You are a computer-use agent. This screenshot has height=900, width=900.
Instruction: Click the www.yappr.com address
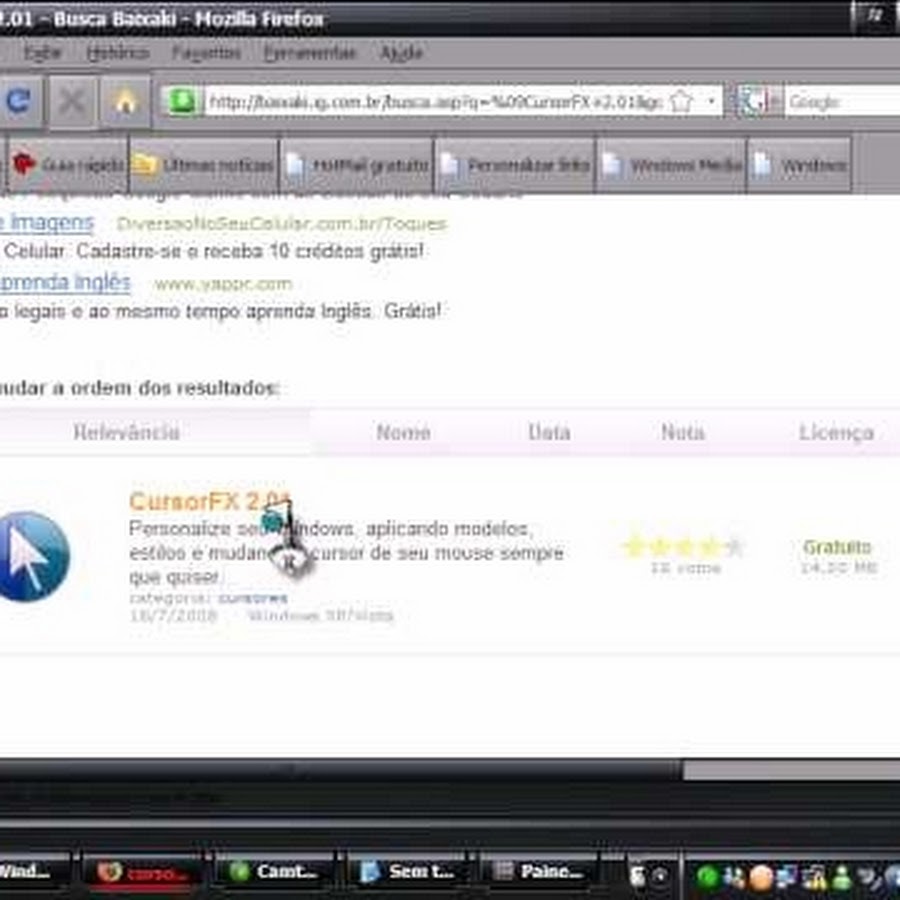(x=223, y=284)
